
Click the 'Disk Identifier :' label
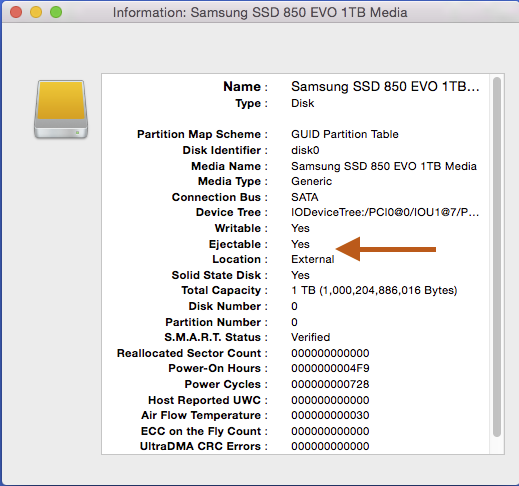pyautogui.click(x=225, y=150)
